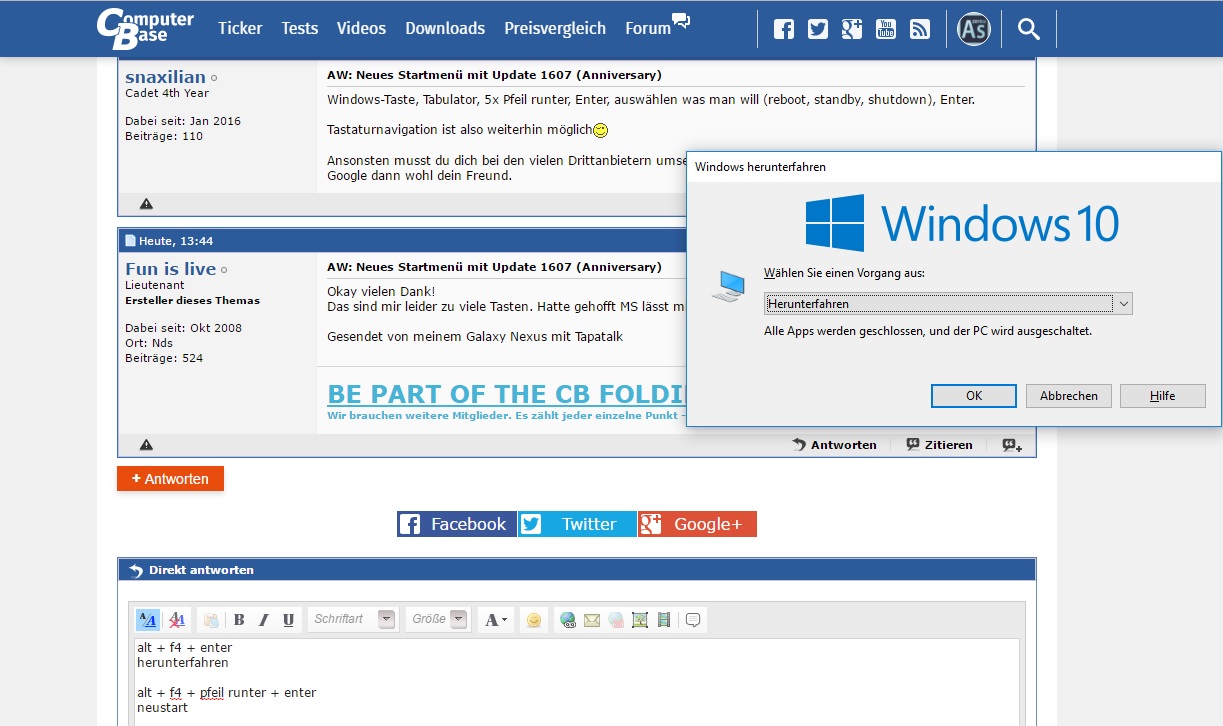
Task: Open YouTube channel icon in header
Action: point(886,29)
